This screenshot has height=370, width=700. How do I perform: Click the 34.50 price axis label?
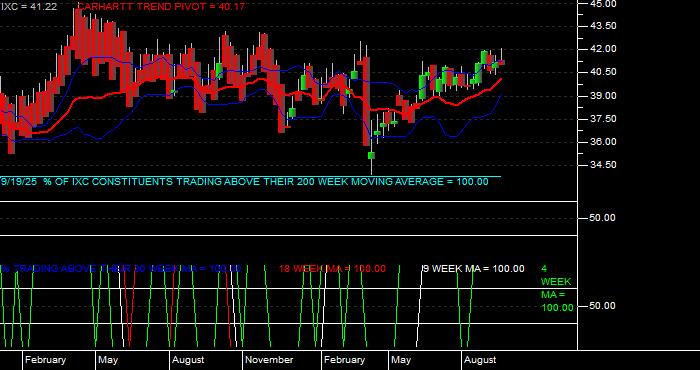pyautogui.click(x=603, y=165)
